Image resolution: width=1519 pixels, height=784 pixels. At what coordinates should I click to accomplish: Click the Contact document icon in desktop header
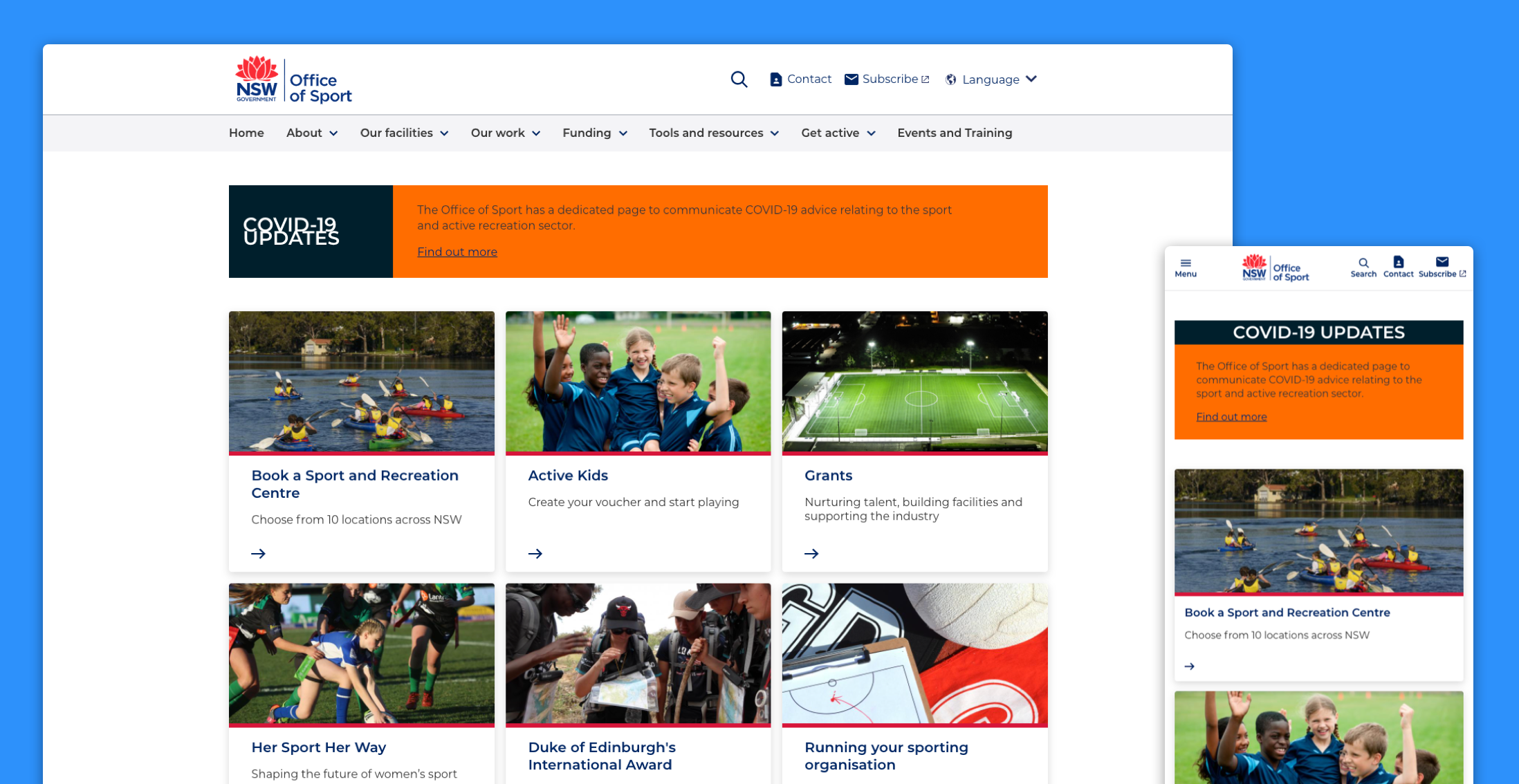coord(776,80)
